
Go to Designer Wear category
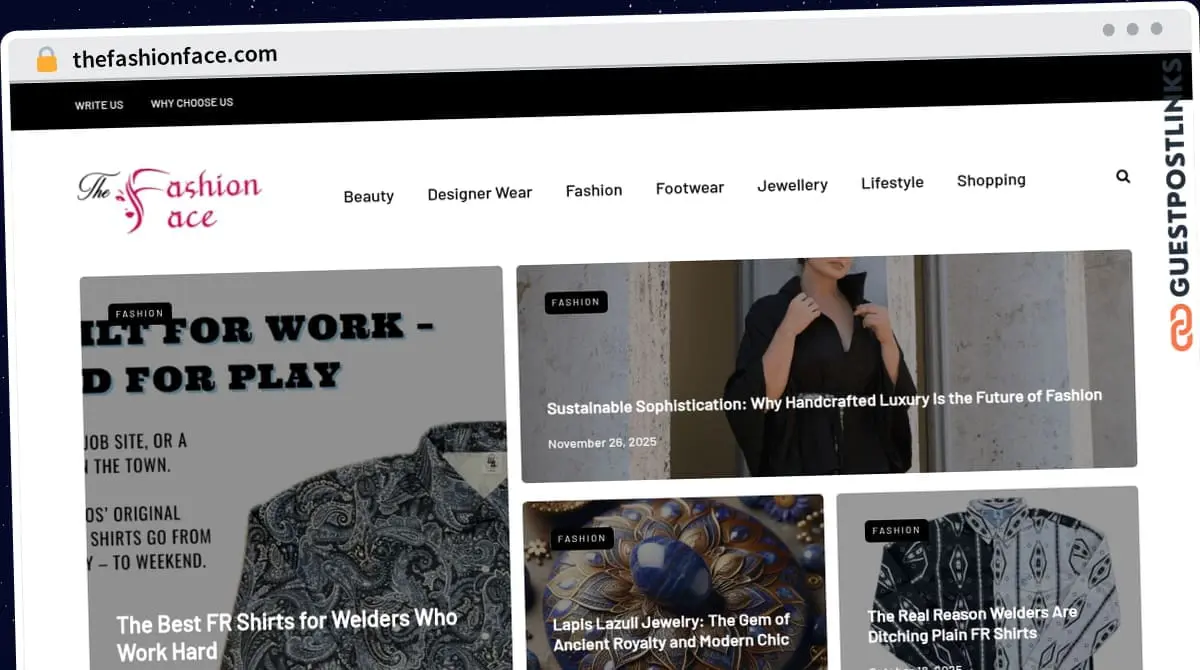(480, 193)
